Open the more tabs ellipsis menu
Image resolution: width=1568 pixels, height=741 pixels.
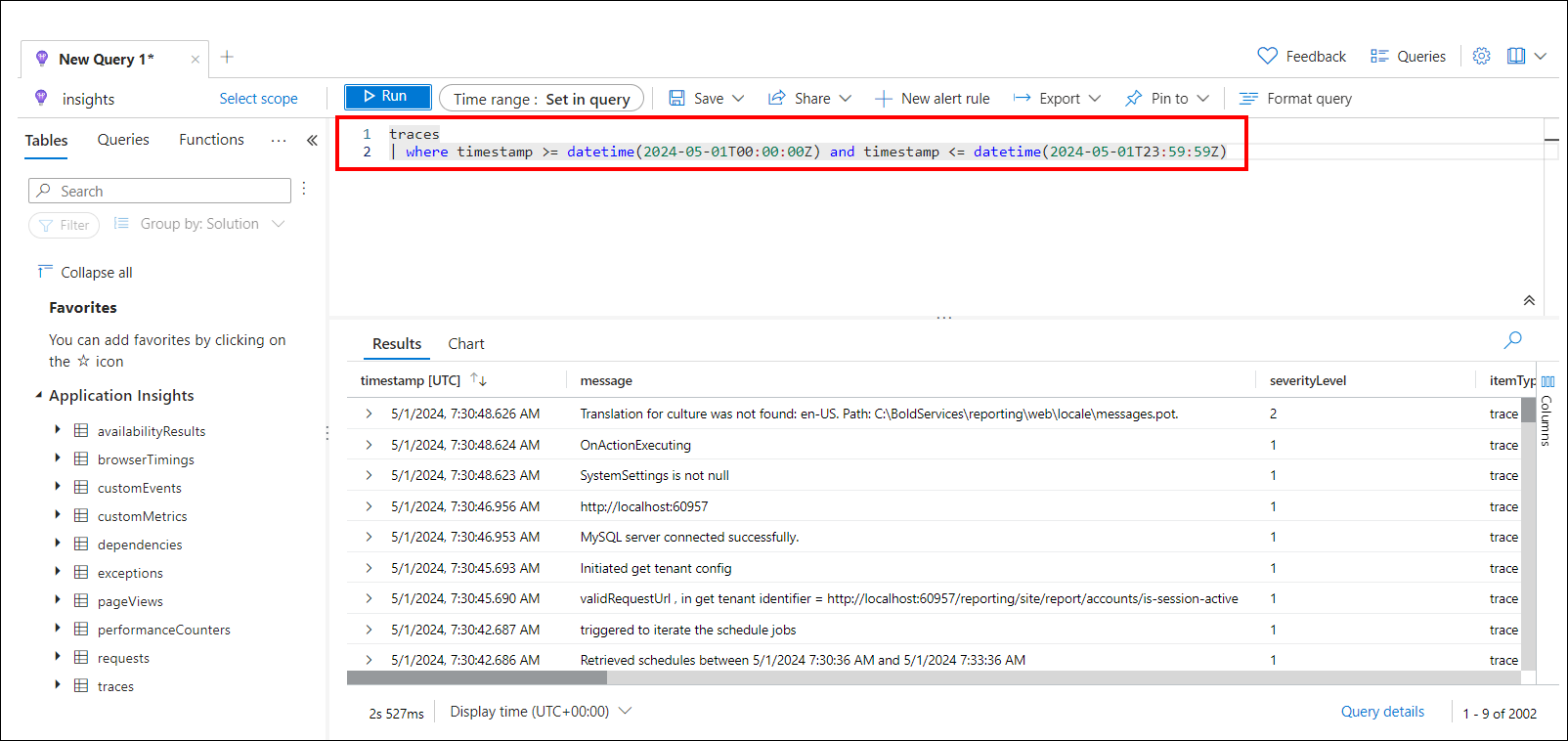[x=279, y=141]
